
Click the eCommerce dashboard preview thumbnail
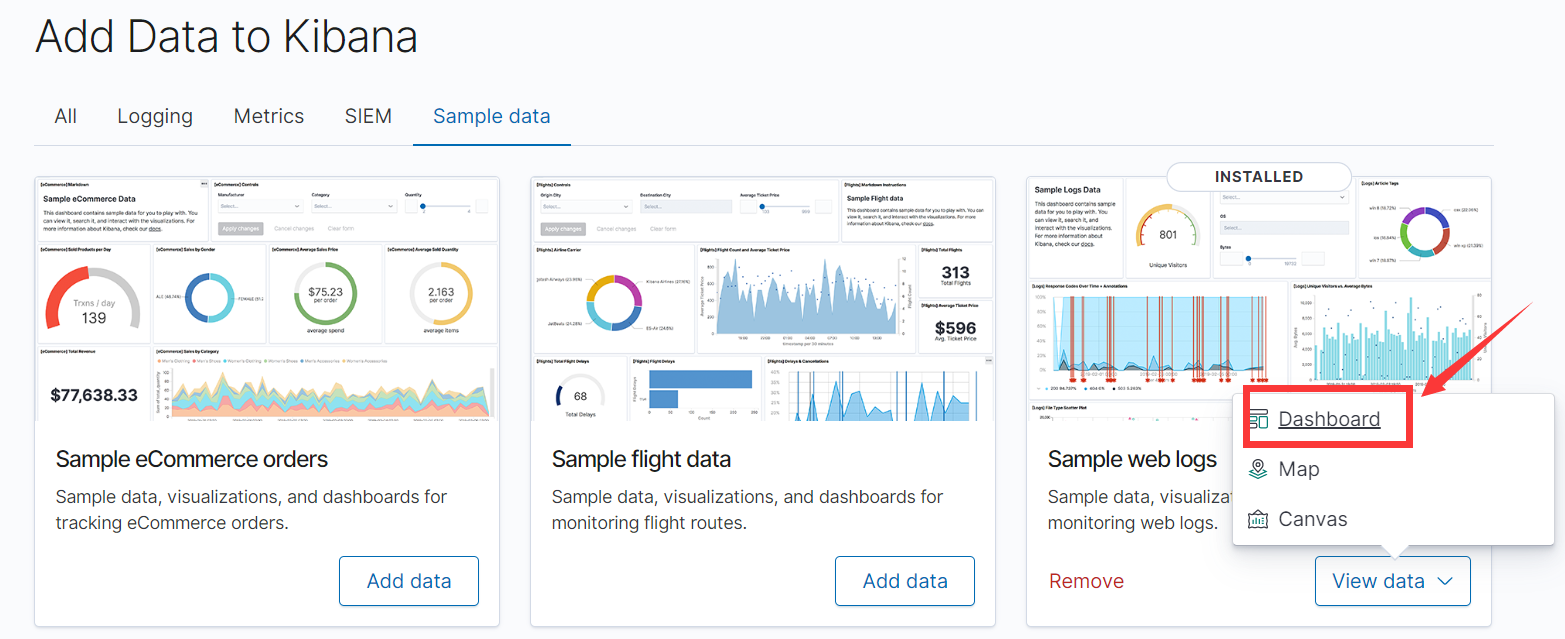click(x=267, y=298)
